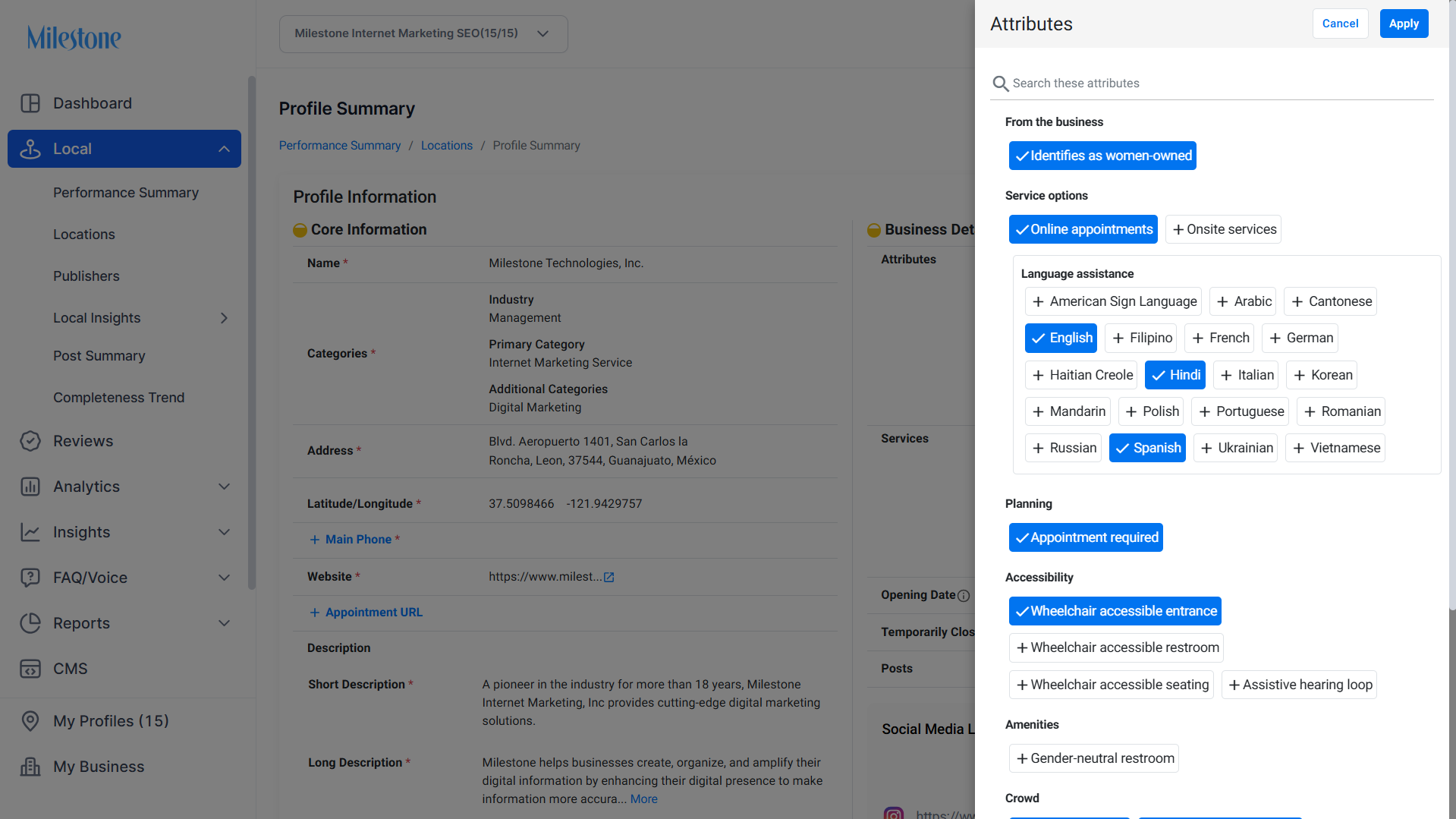Image resolution: width=1456 pixels, height=819 pixels.
Task: Click Locations breadcrumb link
Action: 447,146
